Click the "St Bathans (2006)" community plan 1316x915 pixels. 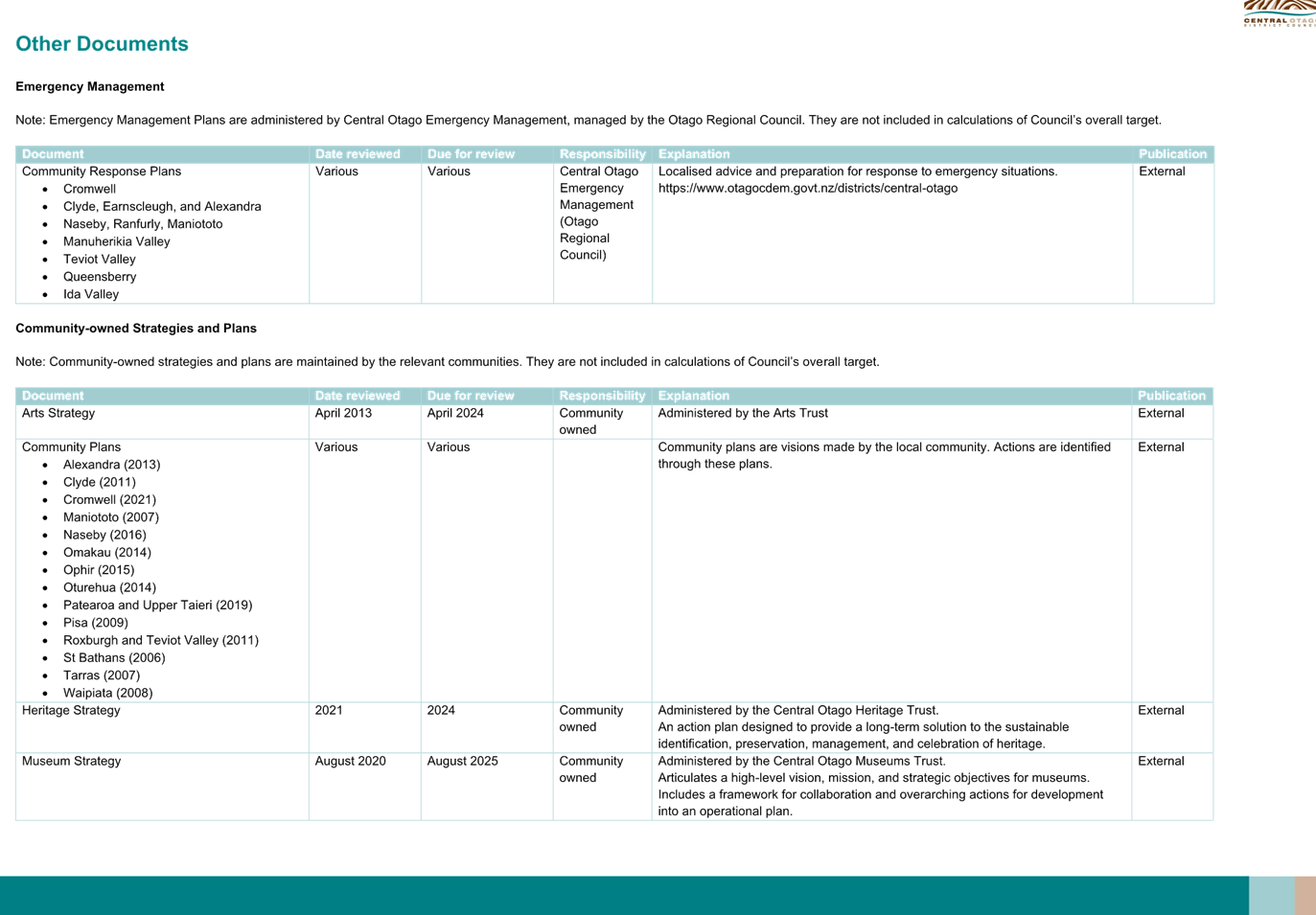114,657
